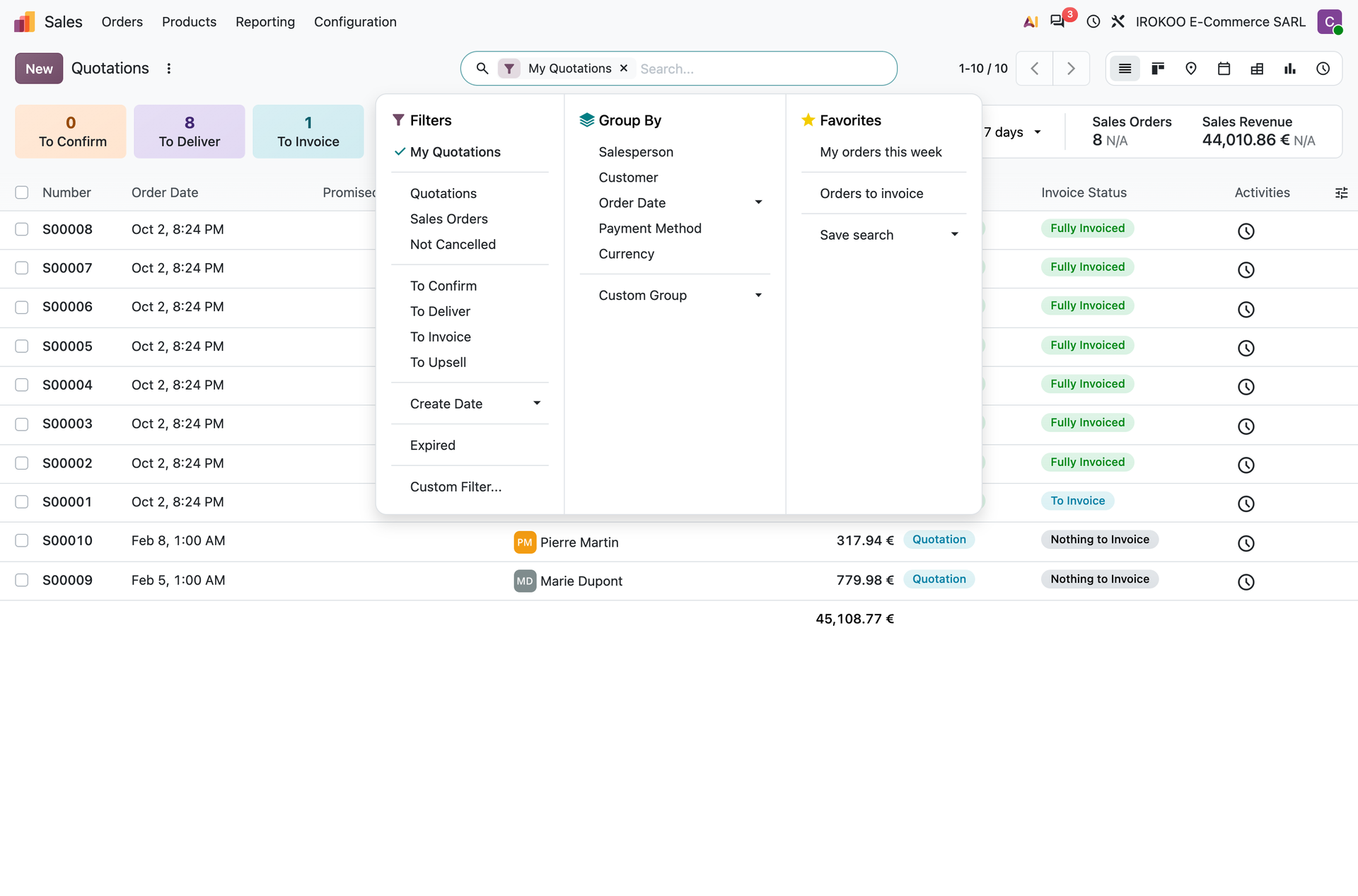Check the S00008 row checkbox
Viewport: 1358px width, 896px height.
(x=22, y=229)
